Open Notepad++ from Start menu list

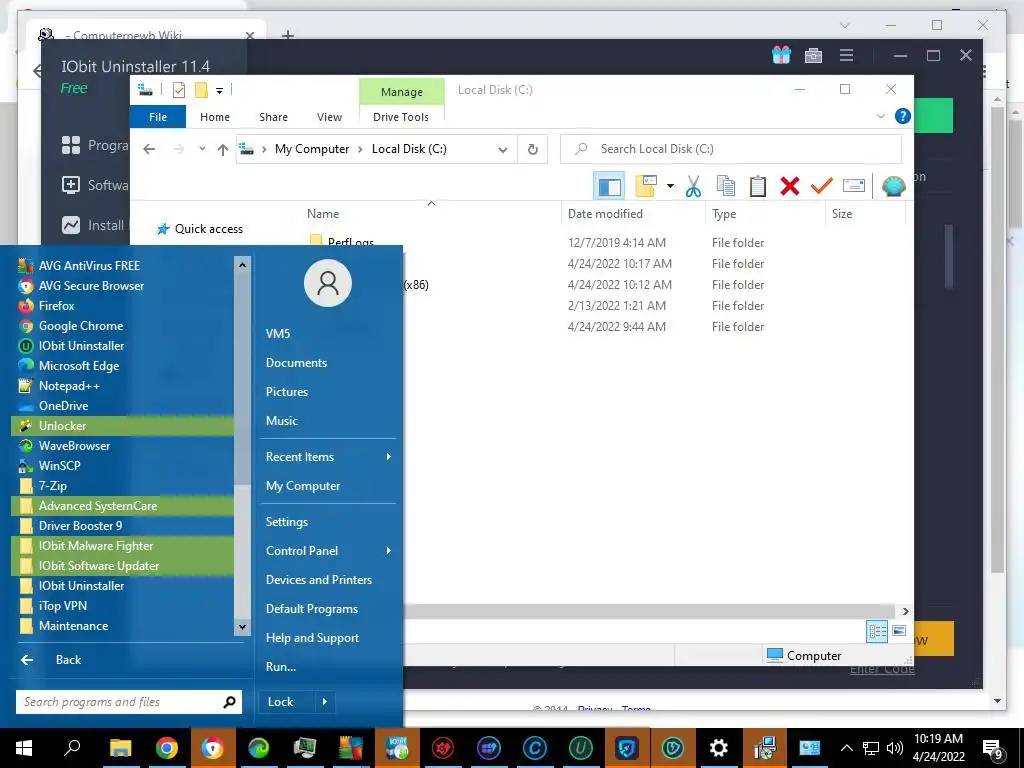pos(122,386)
